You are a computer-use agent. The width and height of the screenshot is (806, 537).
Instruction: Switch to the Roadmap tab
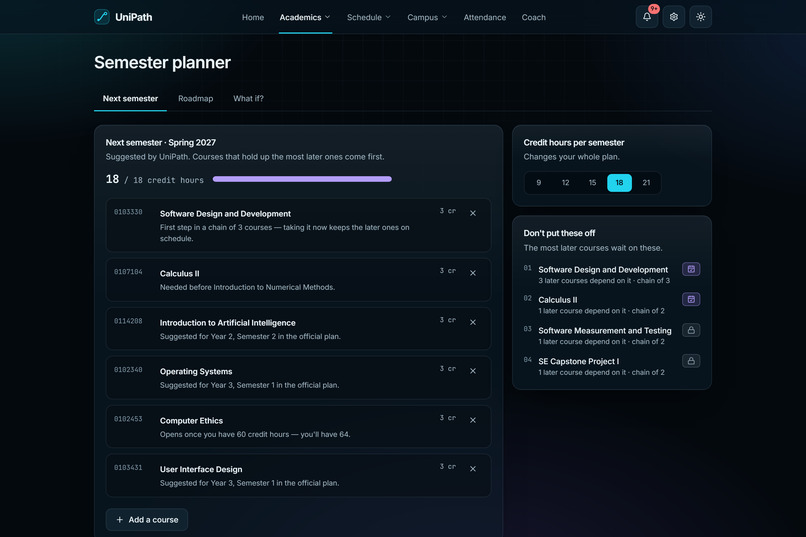195,99
